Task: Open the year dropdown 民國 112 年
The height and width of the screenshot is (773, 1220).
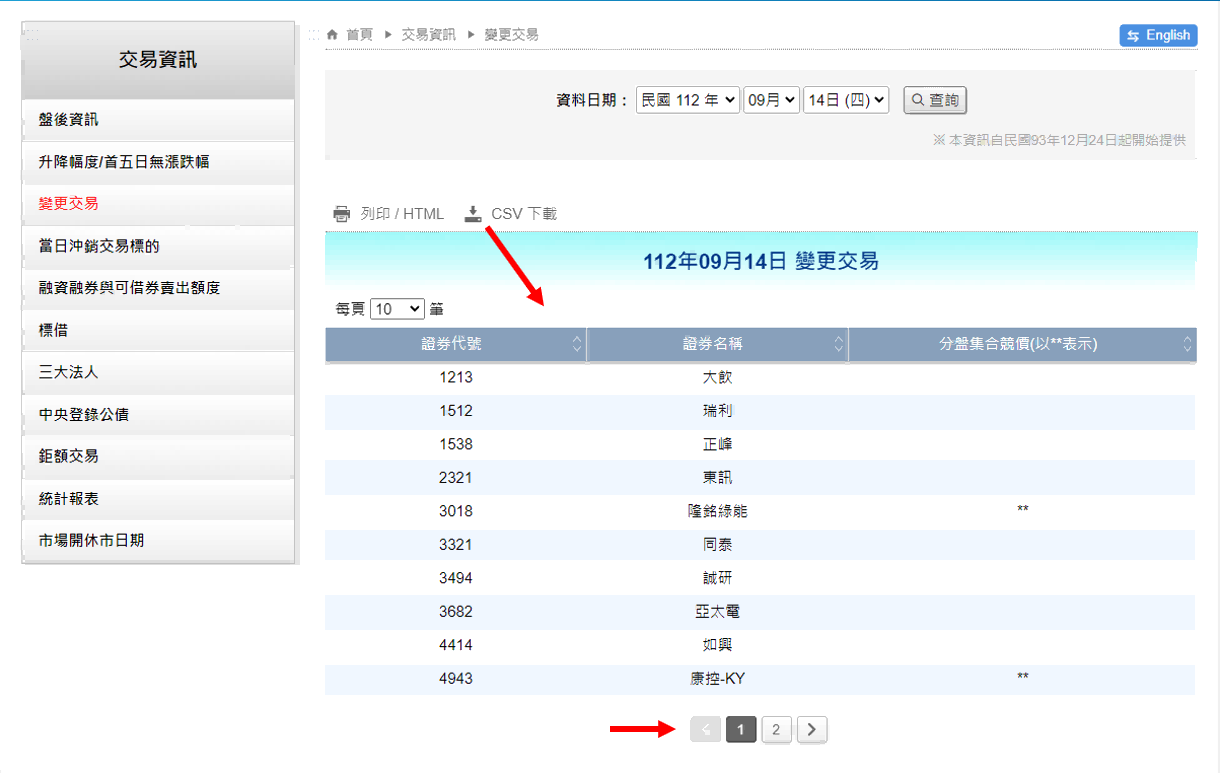Action: tap(688, 100)
